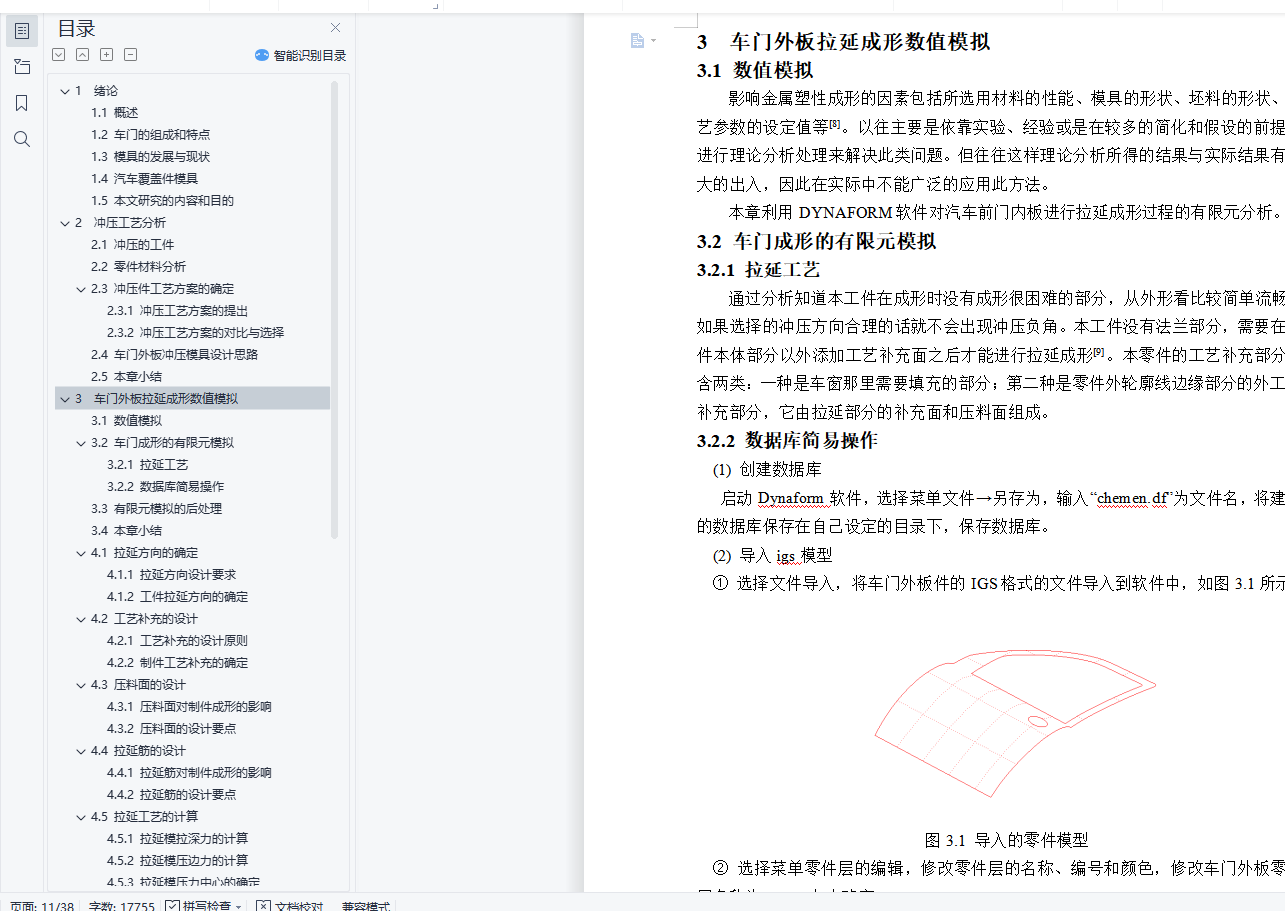Navigate to '3.2.2 数据库简易操作' in outline pane

165,487
